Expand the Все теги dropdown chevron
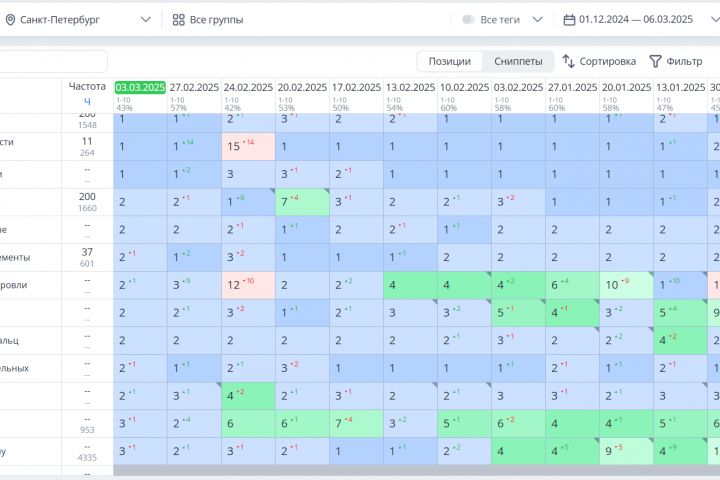The image size is (720, 480). [537, 20]
